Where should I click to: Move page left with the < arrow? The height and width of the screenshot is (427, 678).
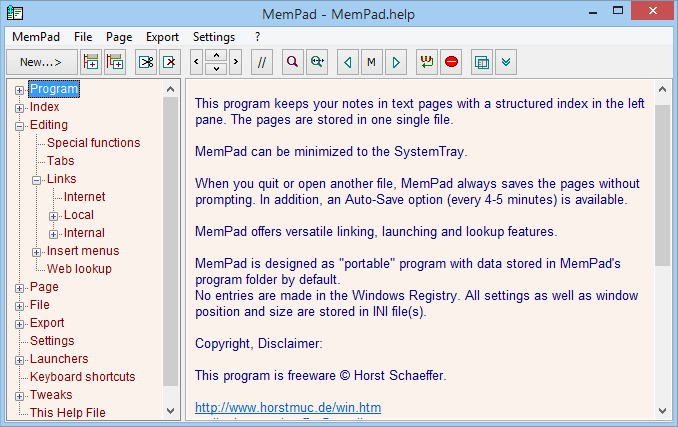[x=196, y=62]
